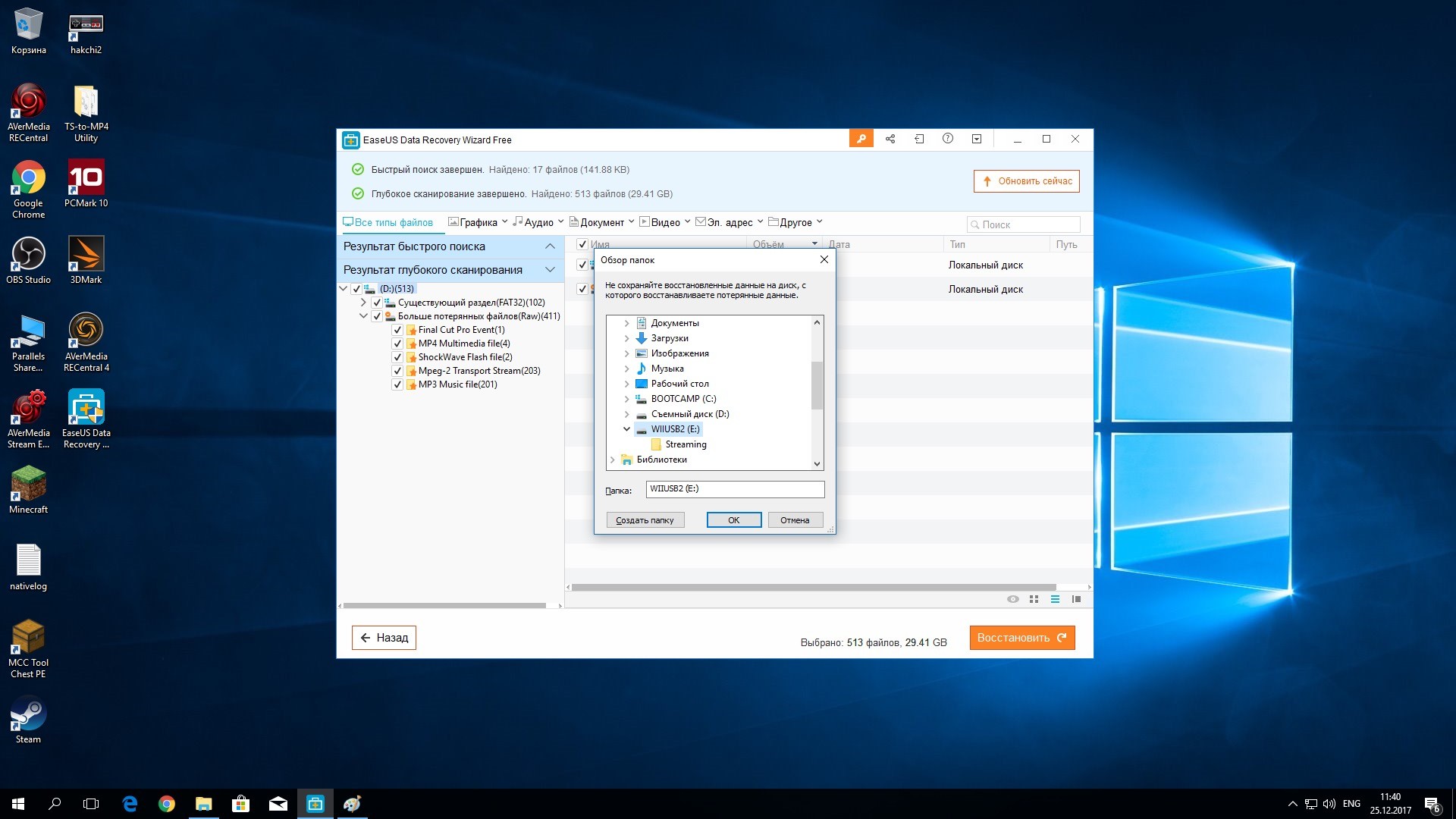Click the import scan status icon
Image resolution: width=1456 pixels, height=819 pixels.
919,139
